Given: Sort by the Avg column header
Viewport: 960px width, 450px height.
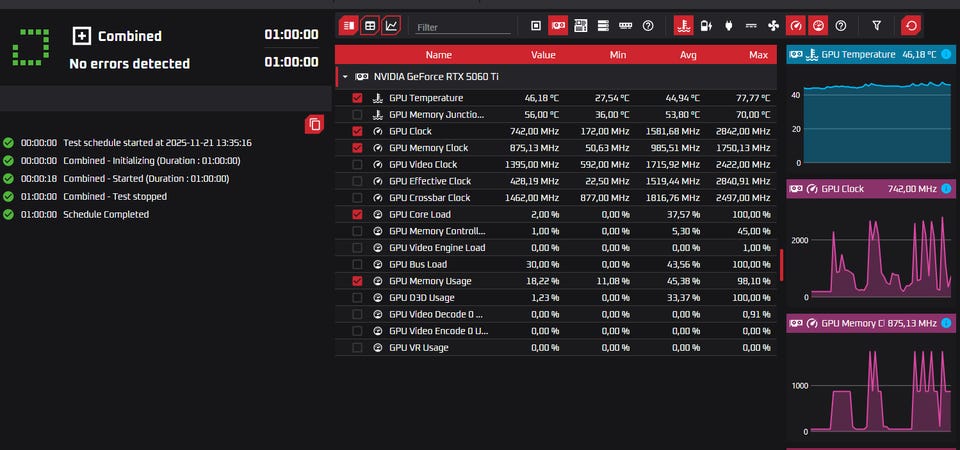Looking at the screenshot, I should pos(688,55).
